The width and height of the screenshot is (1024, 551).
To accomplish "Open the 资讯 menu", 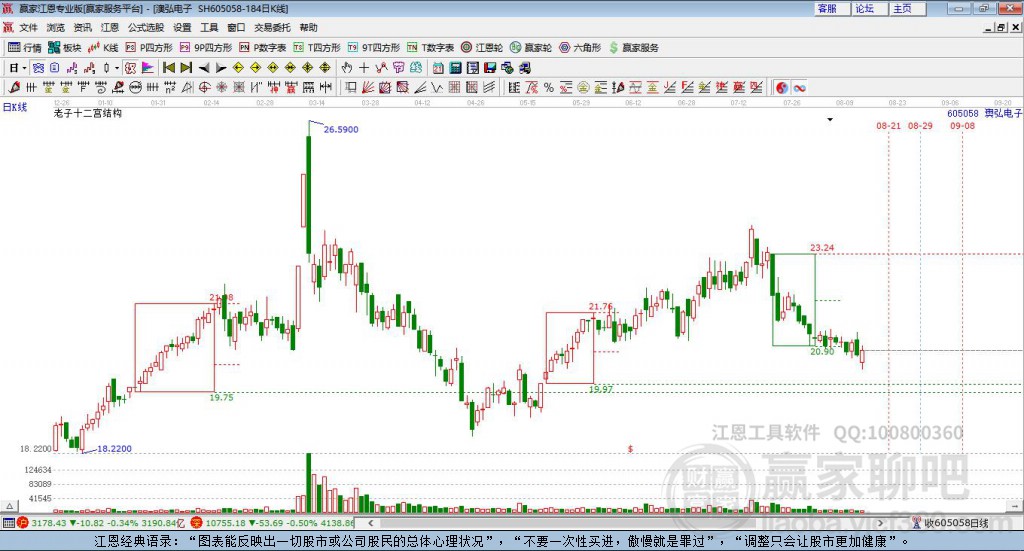I will coord(82,27).
